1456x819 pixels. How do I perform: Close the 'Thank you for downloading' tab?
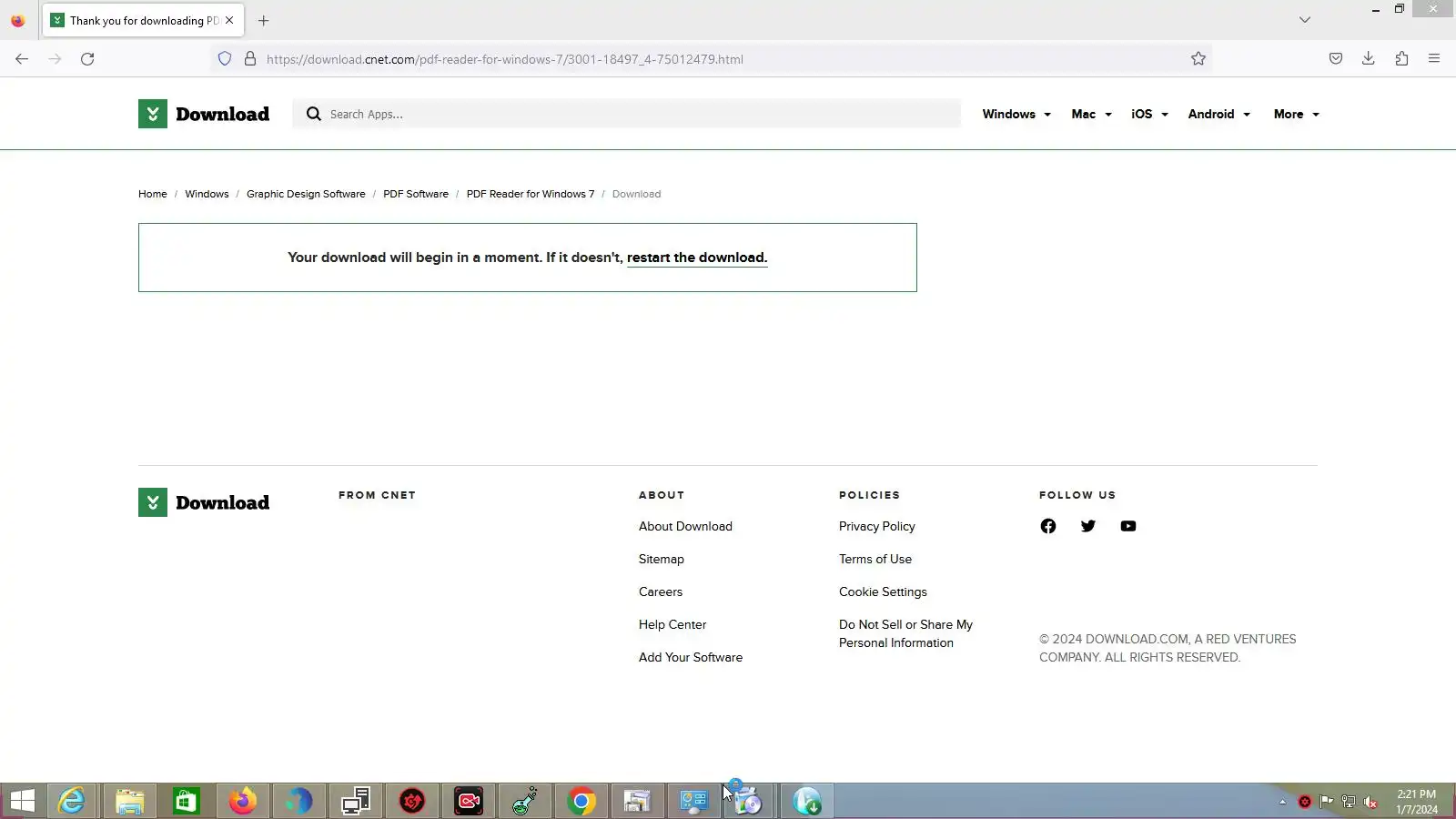229,20
